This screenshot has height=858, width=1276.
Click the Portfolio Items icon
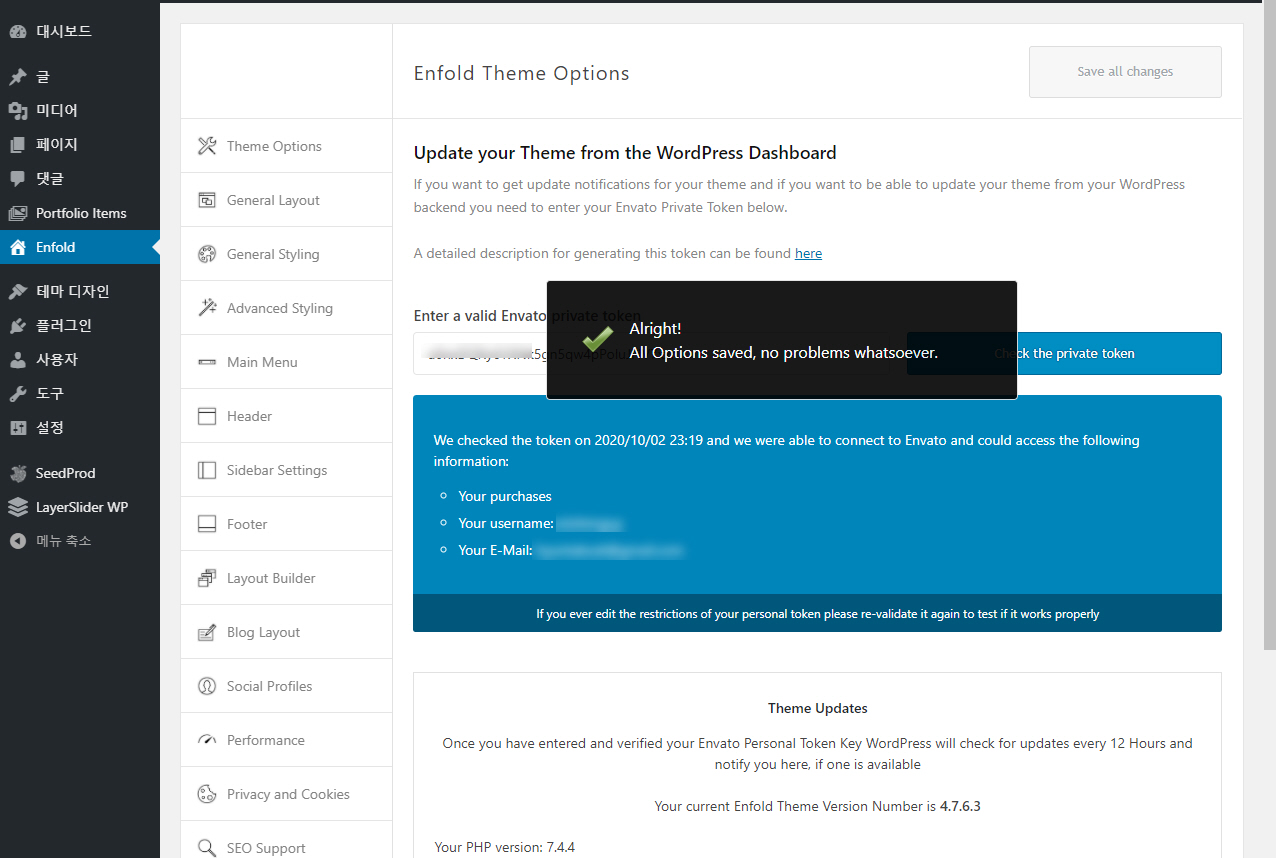[18, 213]
